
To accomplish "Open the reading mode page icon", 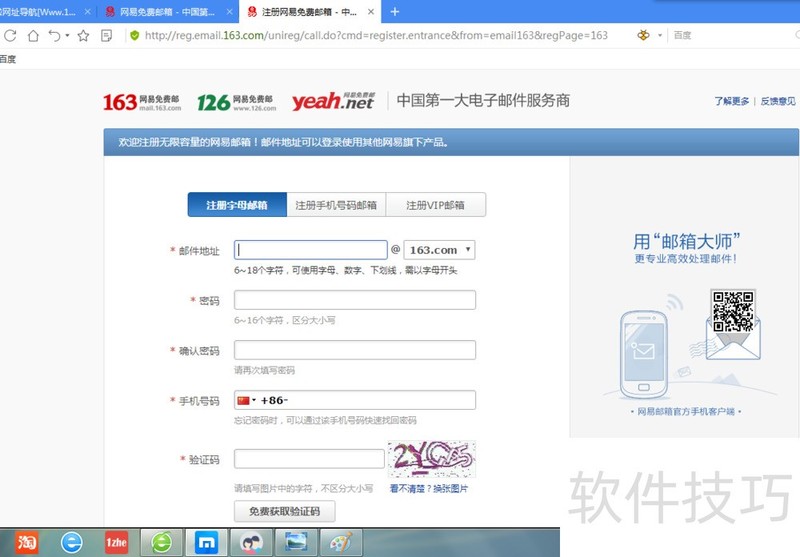I will coord(106,35).
